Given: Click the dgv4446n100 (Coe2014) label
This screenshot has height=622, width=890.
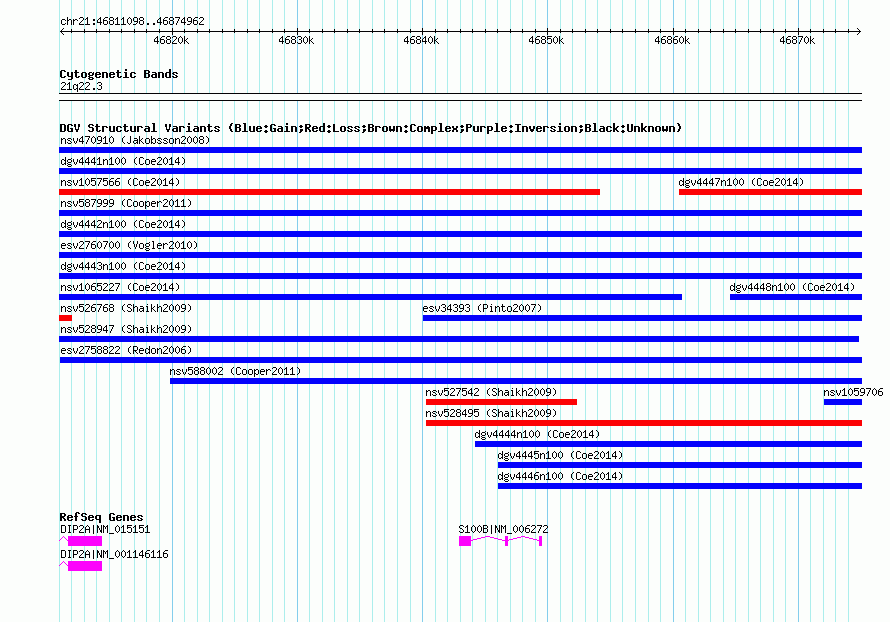Looking at the screenshot, I should 560,476.
